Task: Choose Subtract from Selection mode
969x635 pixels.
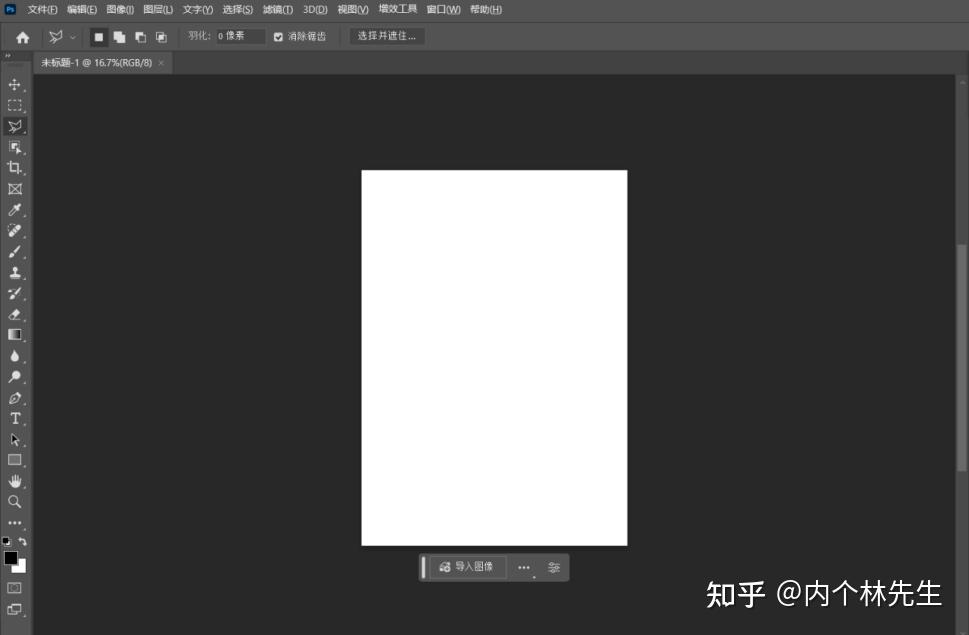Action: pos(140,37)
